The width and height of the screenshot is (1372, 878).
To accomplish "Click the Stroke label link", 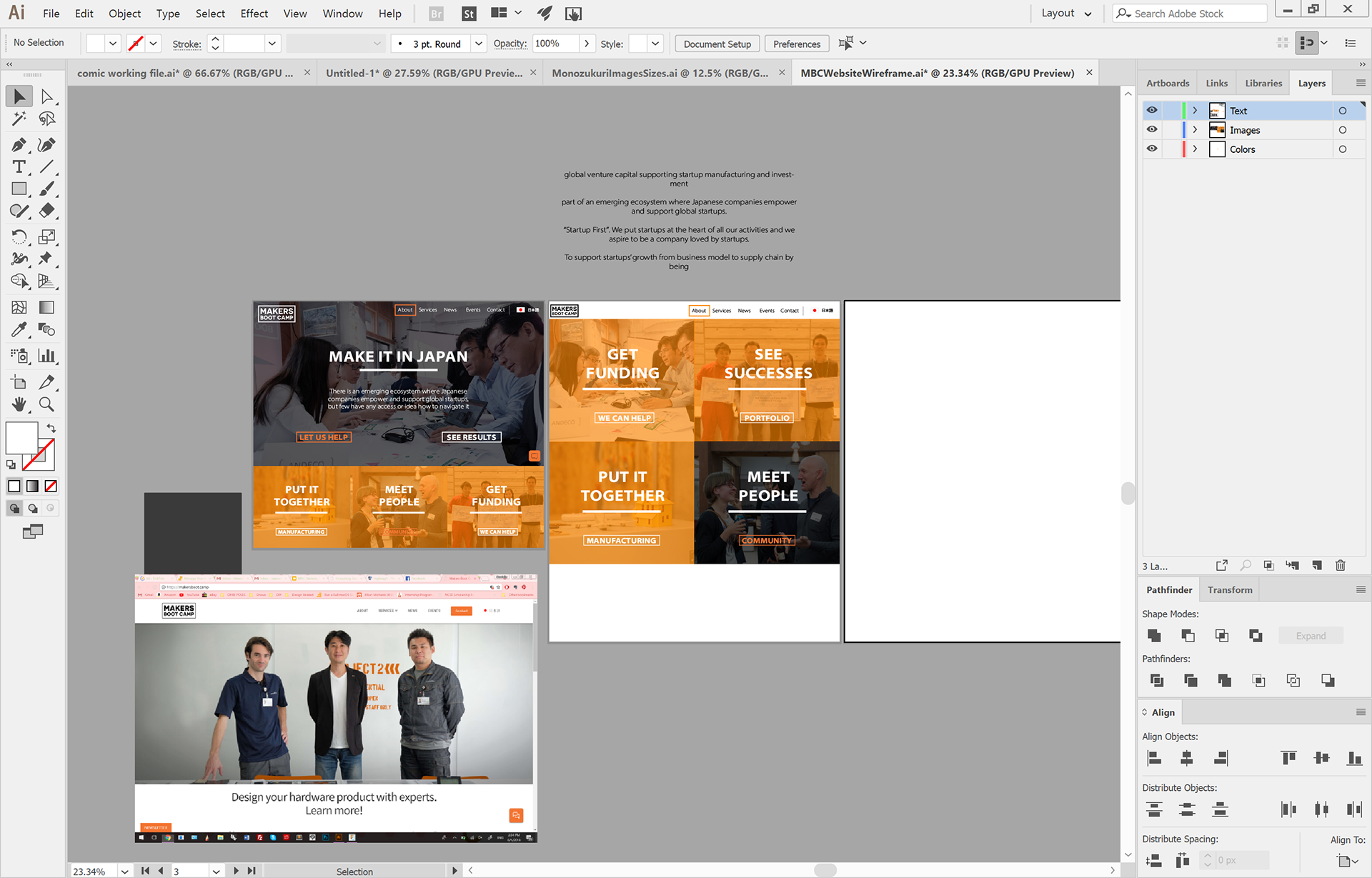I will 187,44.
